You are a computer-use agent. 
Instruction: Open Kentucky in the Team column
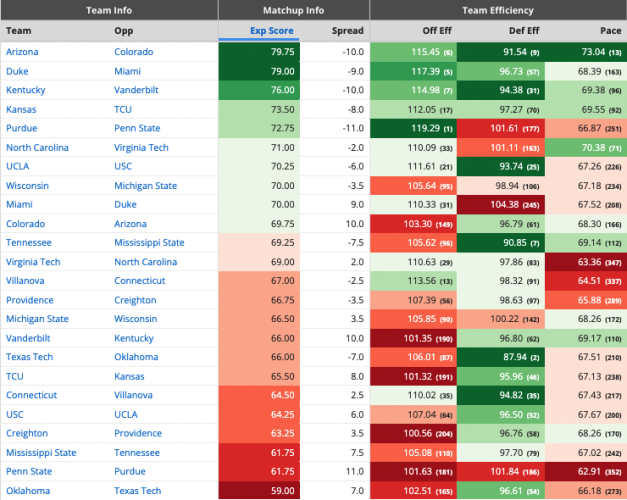pos(26,90)
